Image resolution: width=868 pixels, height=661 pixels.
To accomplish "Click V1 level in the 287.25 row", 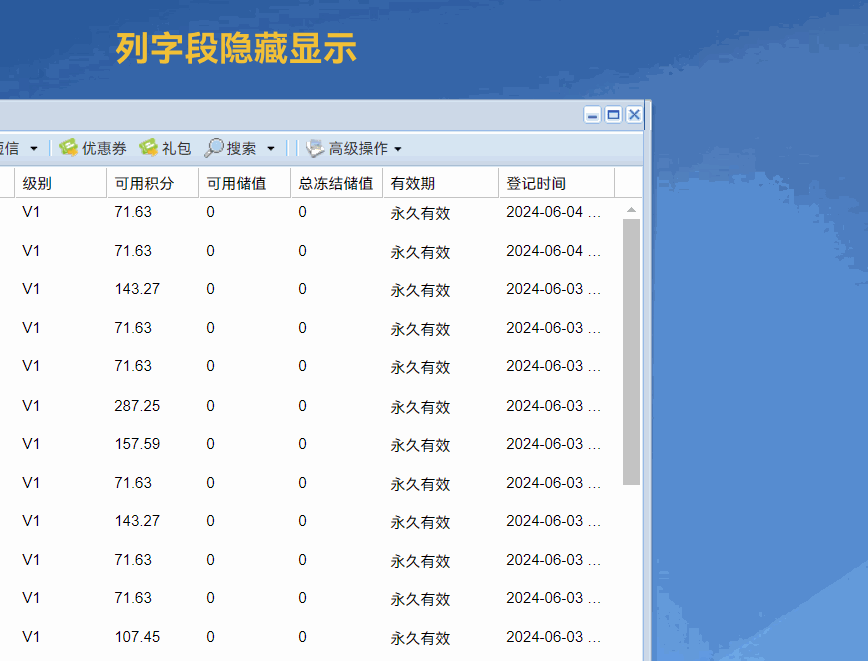I will (x=31, y=406).
